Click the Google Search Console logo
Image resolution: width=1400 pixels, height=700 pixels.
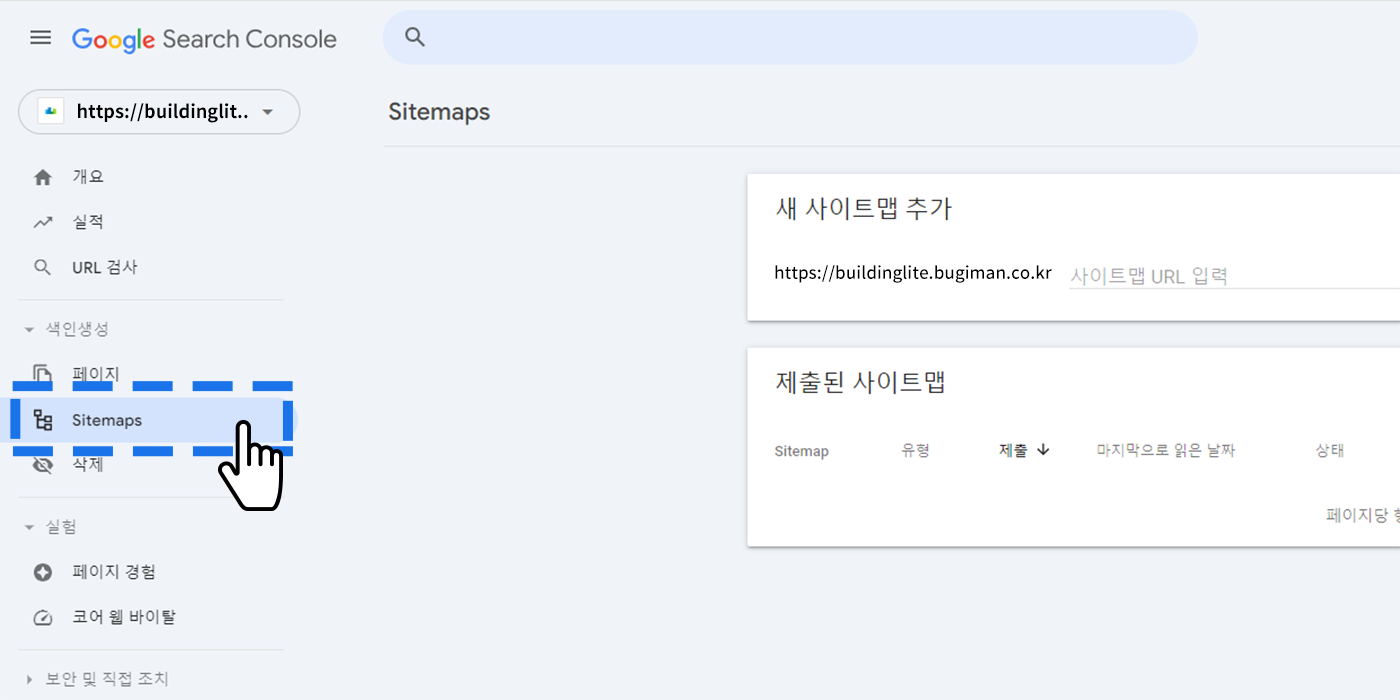tap(204, 39)
